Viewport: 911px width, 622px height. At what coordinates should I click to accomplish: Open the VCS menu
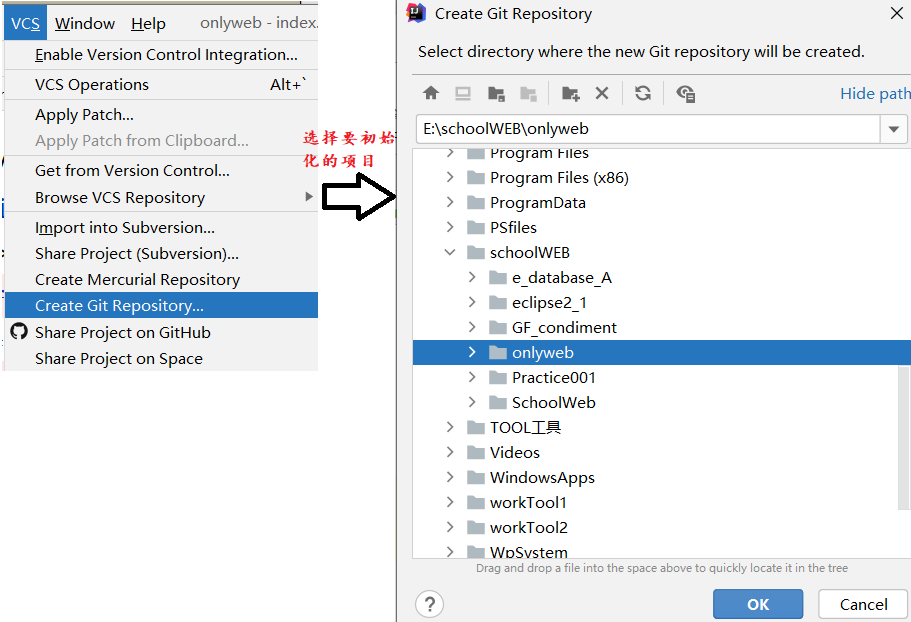(26, 23)
